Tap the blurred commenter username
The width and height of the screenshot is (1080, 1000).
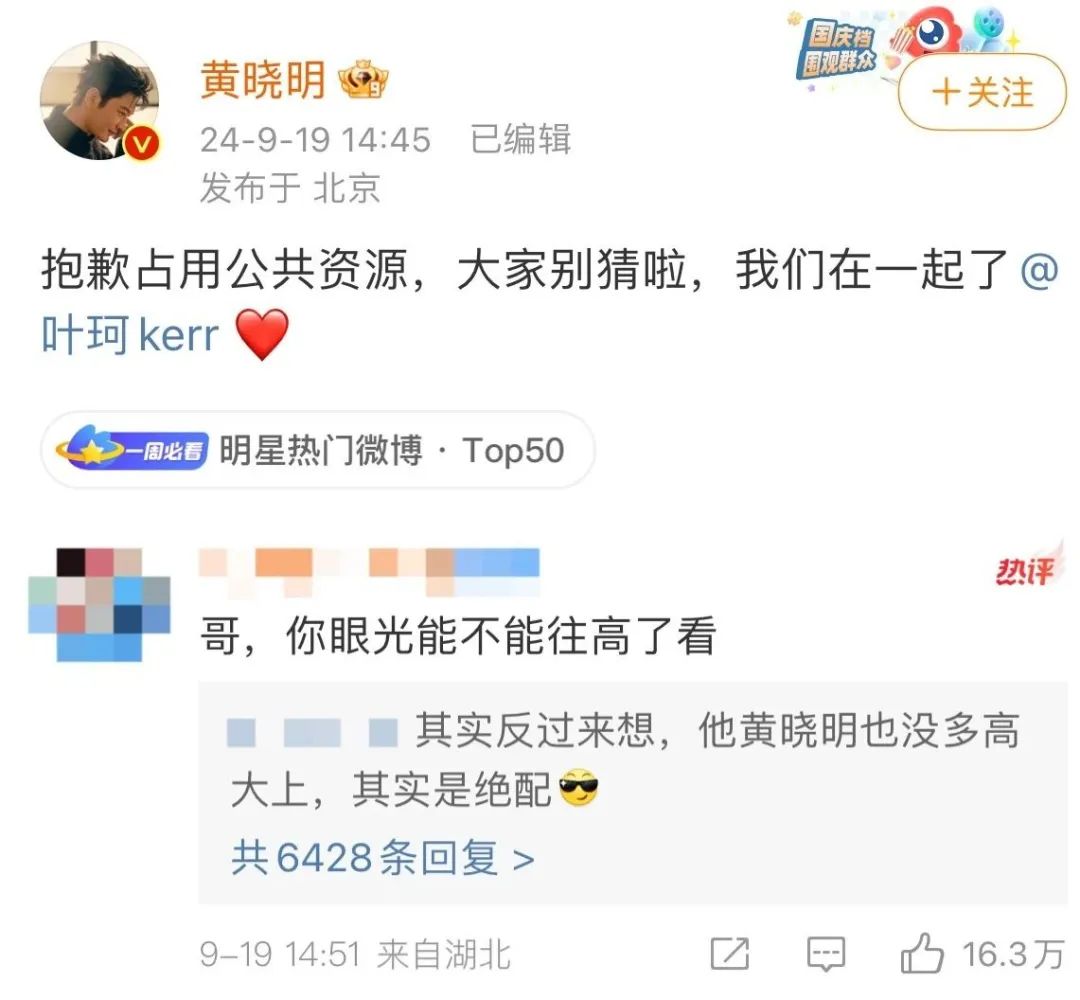369,572
